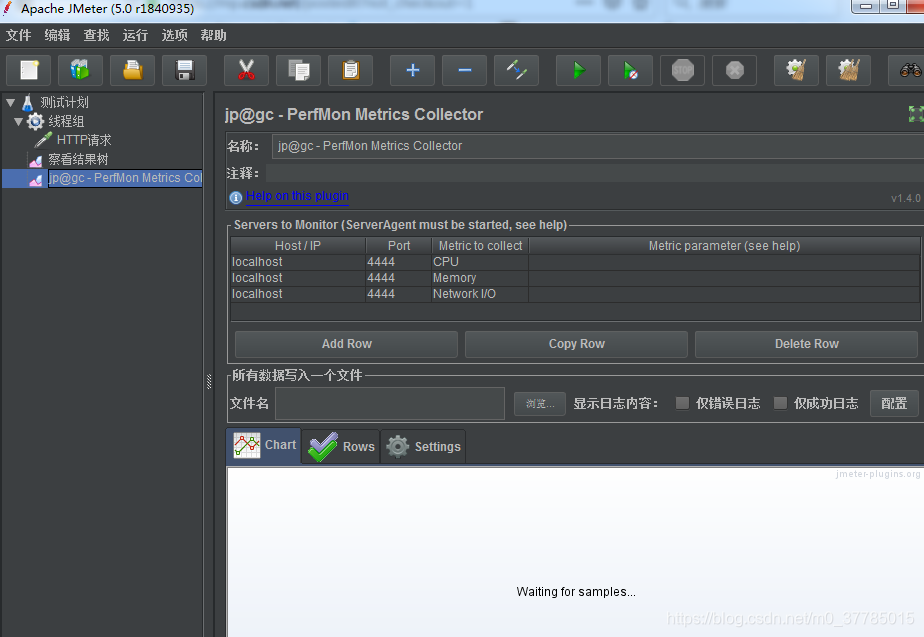Select the CPU metric cell

[480, 262]
